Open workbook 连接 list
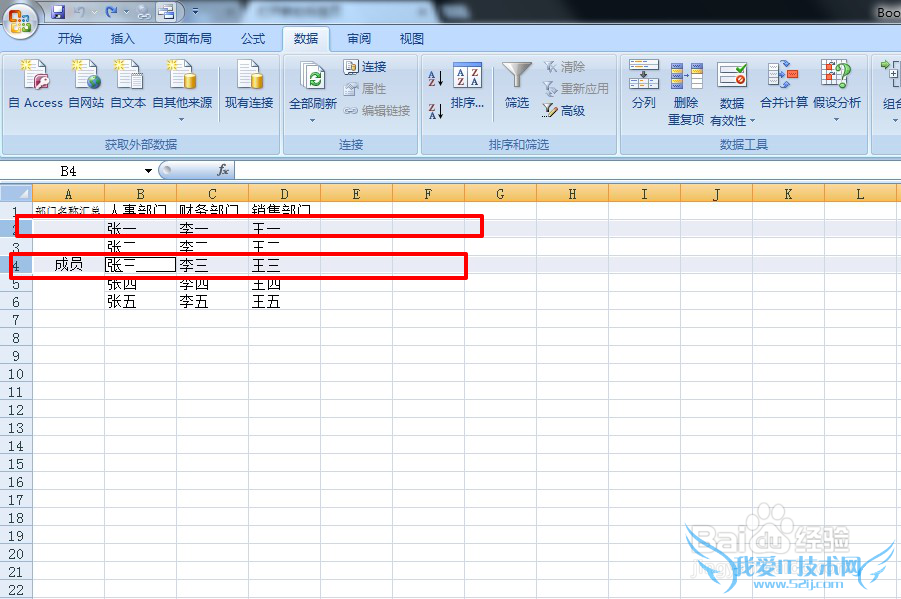 (x=365, y=67)
